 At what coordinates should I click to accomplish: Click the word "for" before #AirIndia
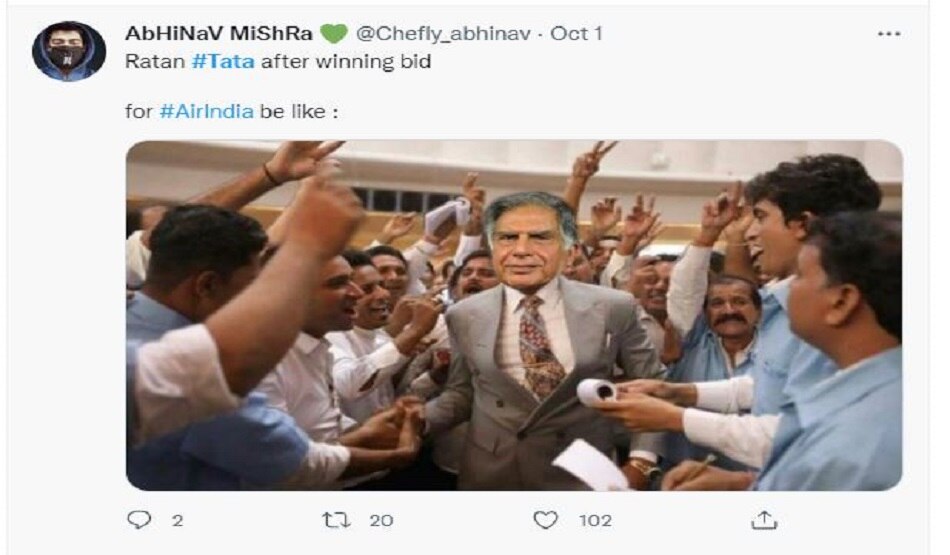(x=138, y=111)
